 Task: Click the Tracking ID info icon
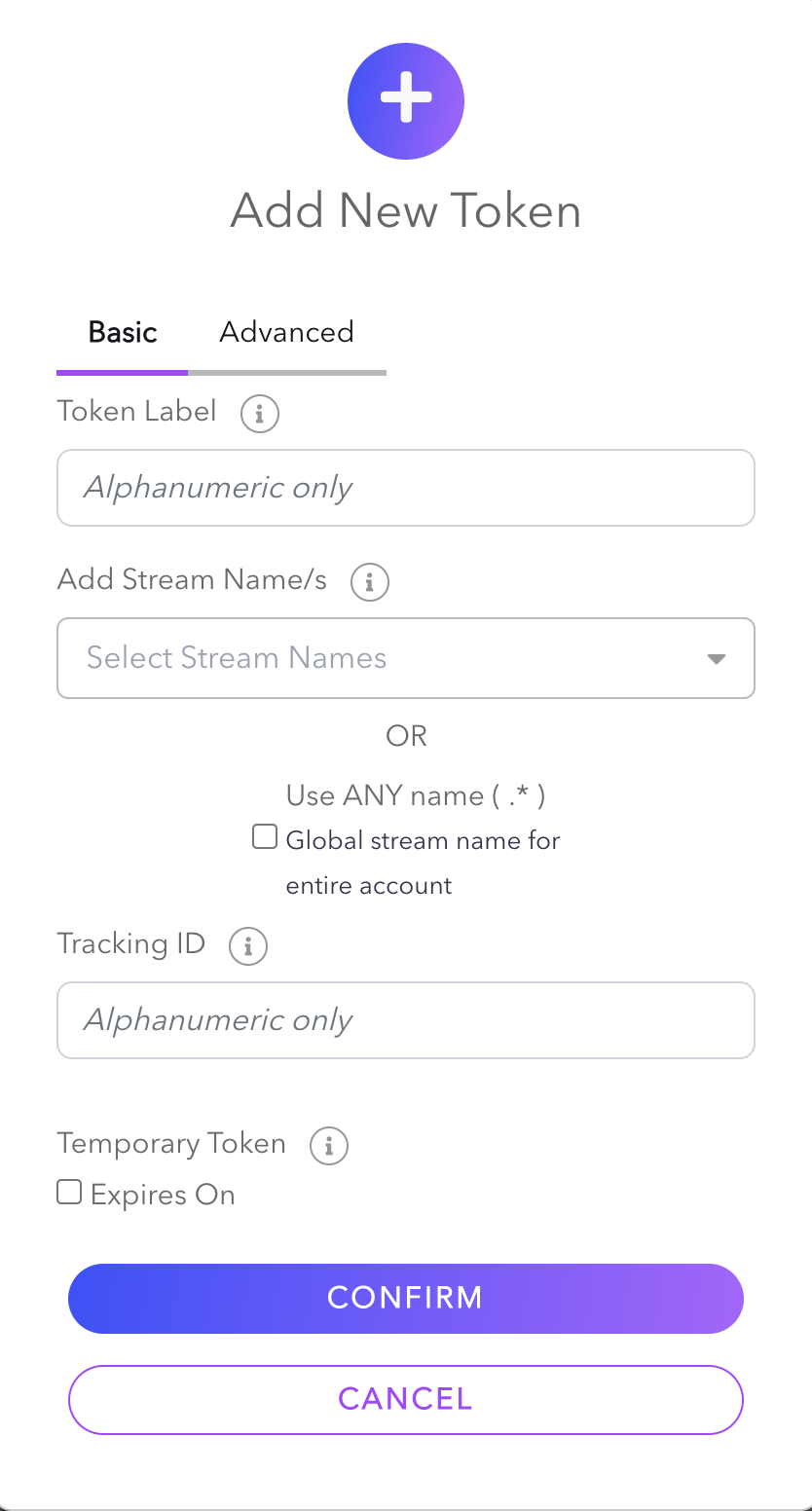tap(248, 946)
